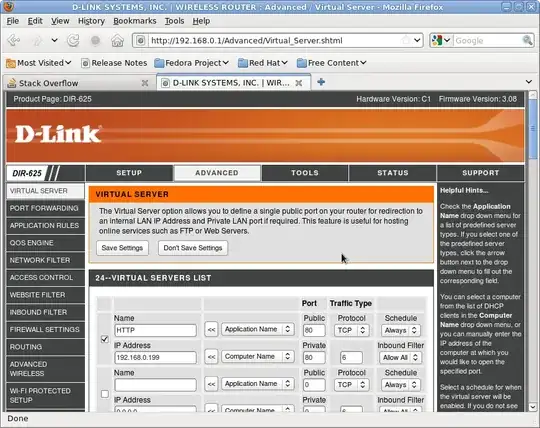Click the Public port 80 field

click(314, 330)
